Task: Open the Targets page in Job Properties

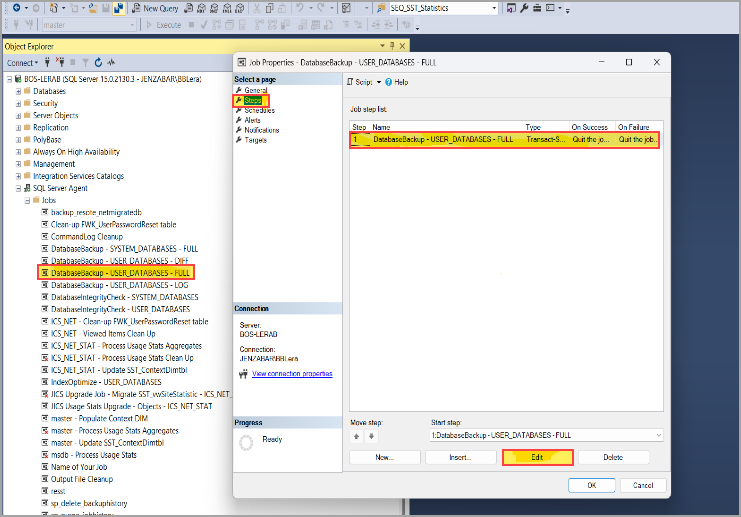Action: [x=256, y=140]
